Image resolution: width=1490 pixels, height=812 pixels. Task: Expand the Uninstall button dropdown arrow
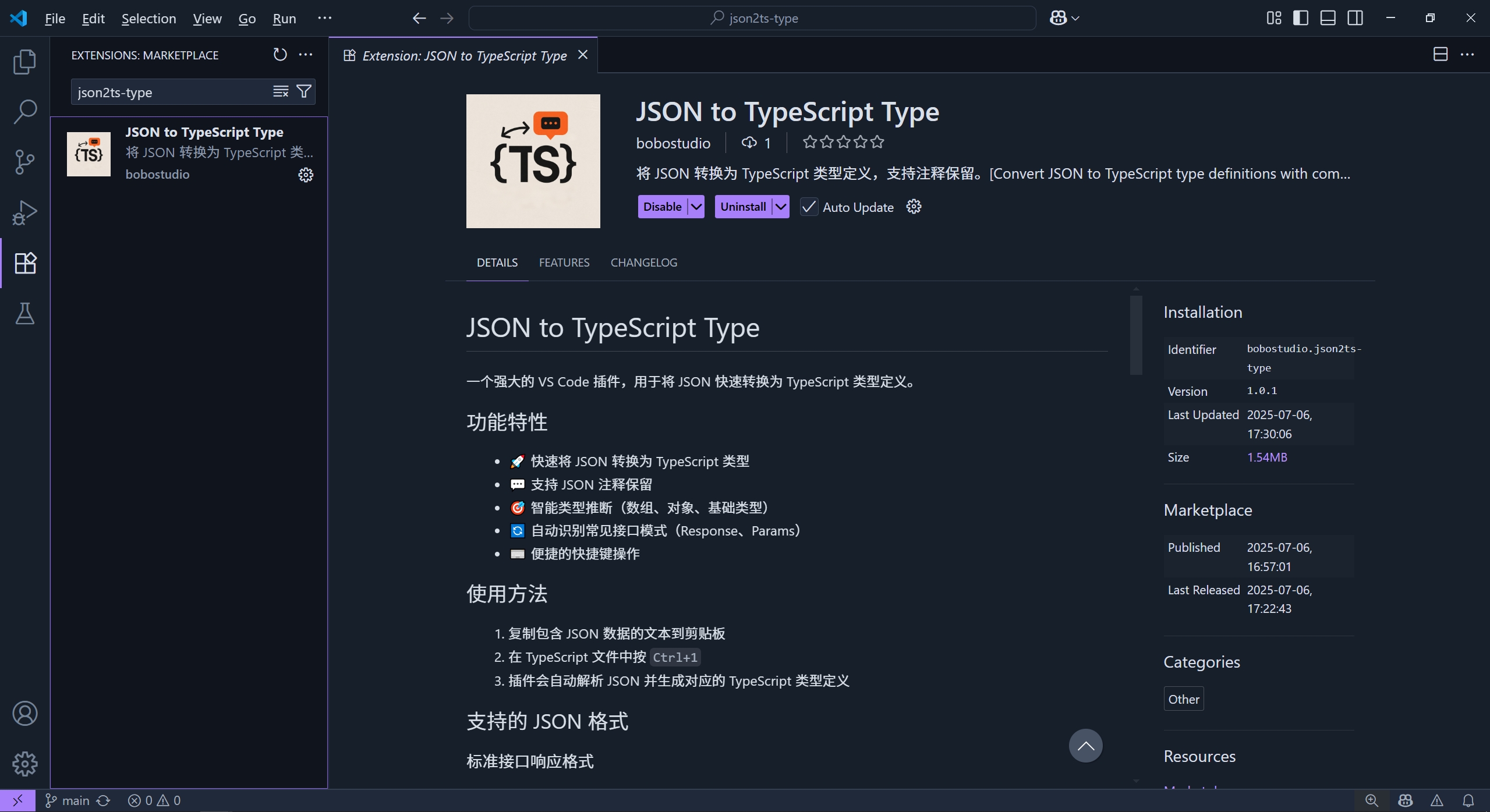pos(781,207)
